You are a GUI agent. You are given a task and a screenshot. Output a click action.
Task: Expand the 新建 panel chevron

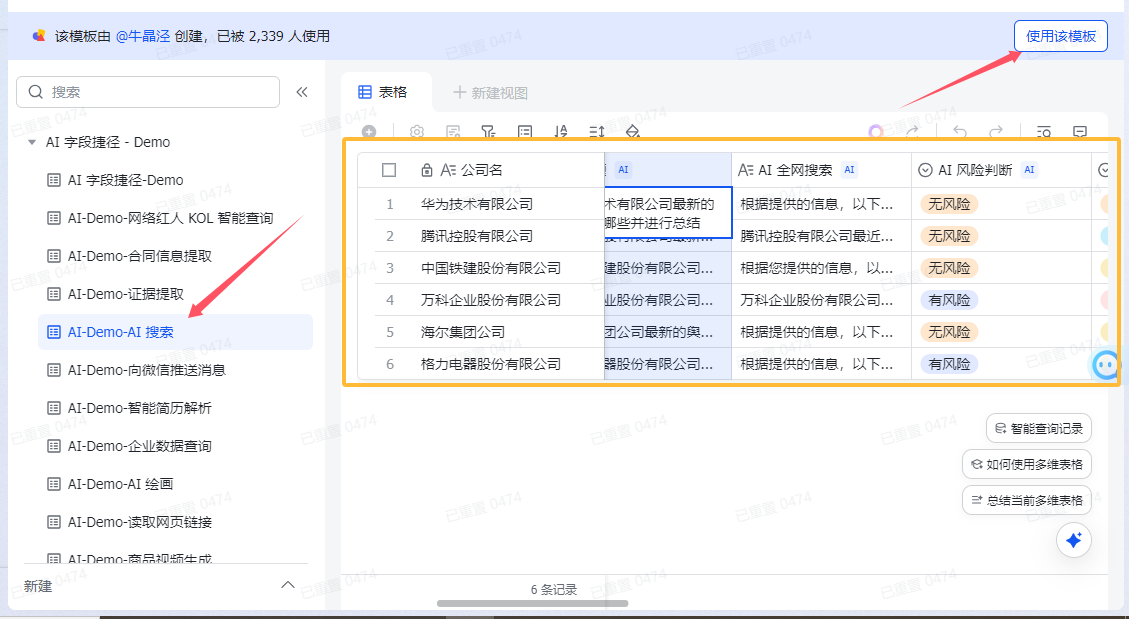(288, 584)
